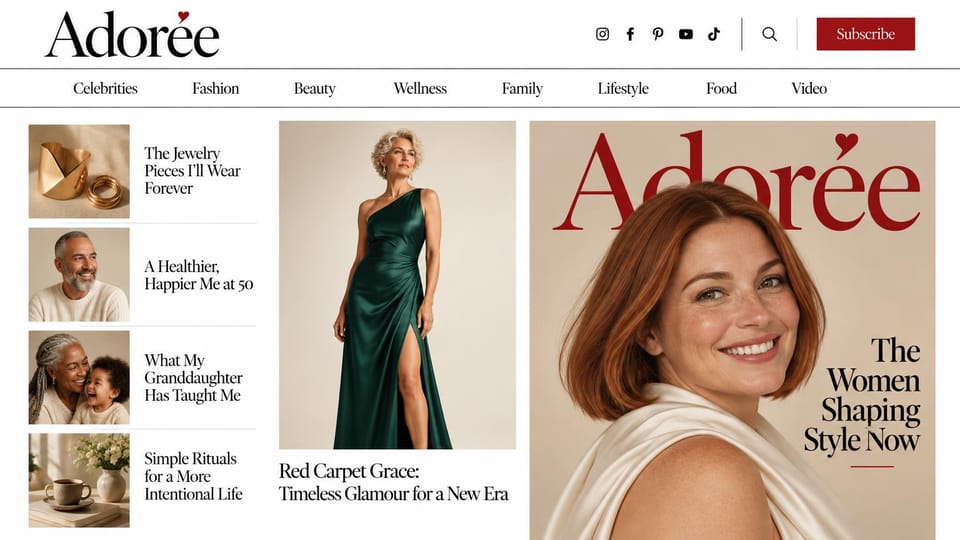Open grandmother and child thumbnail
The width and height of the screenshot is (960, 540).
[x=79, y=378]
